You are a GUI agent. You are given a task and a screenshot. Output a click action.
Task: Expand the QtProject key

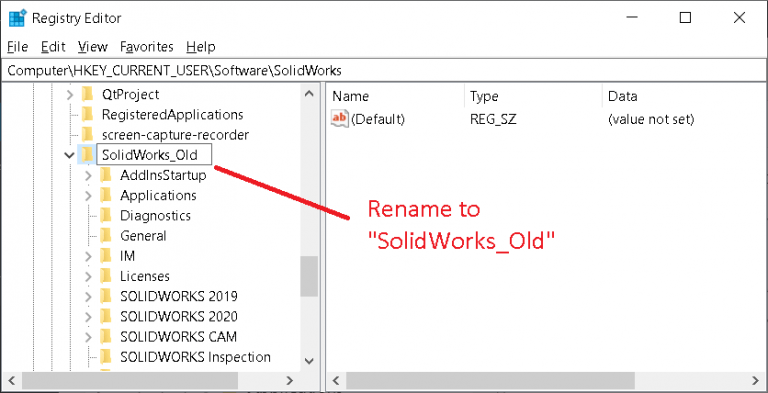70,94
